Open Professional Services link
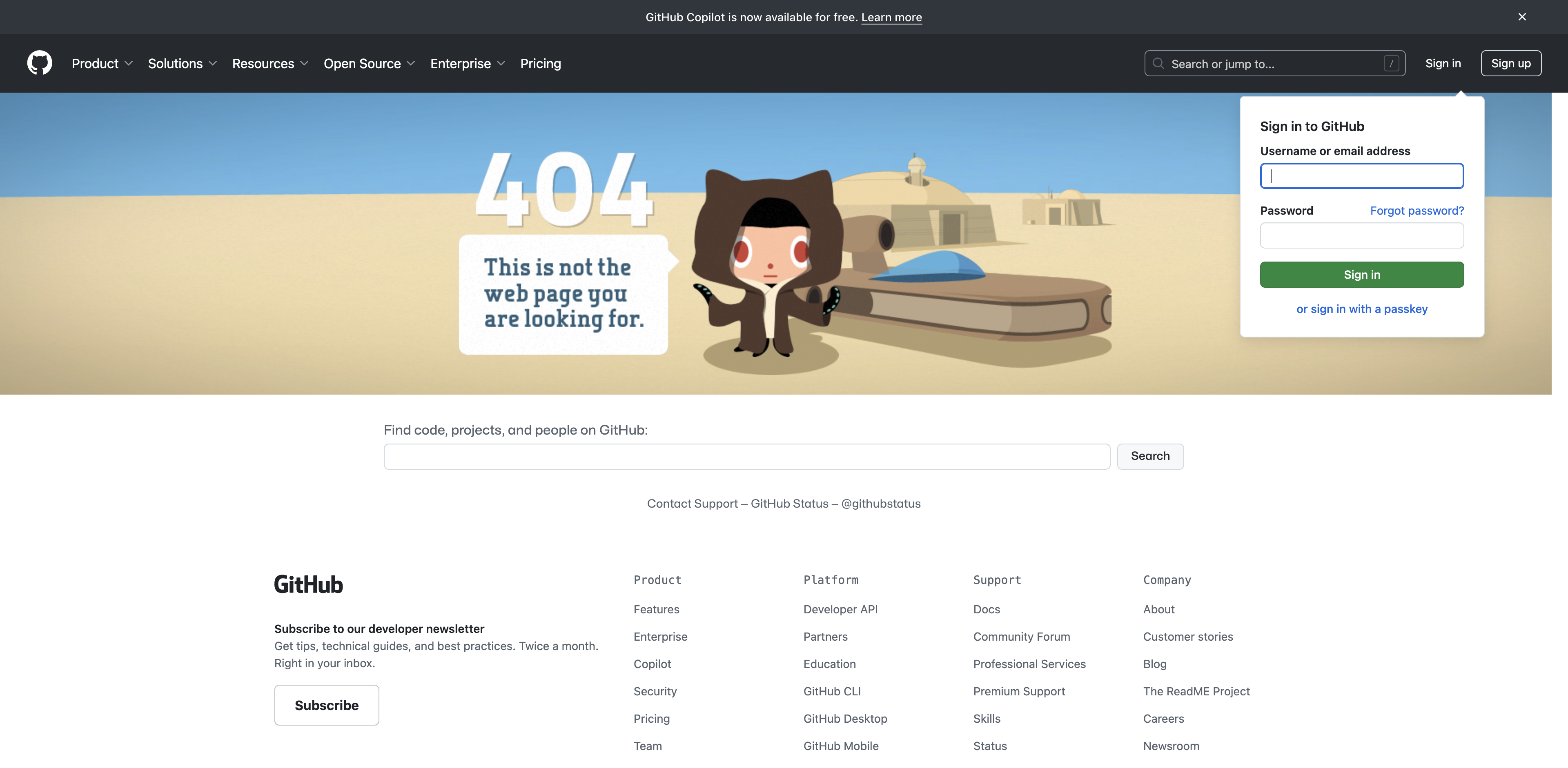1568x768 pixels. 1029,664
